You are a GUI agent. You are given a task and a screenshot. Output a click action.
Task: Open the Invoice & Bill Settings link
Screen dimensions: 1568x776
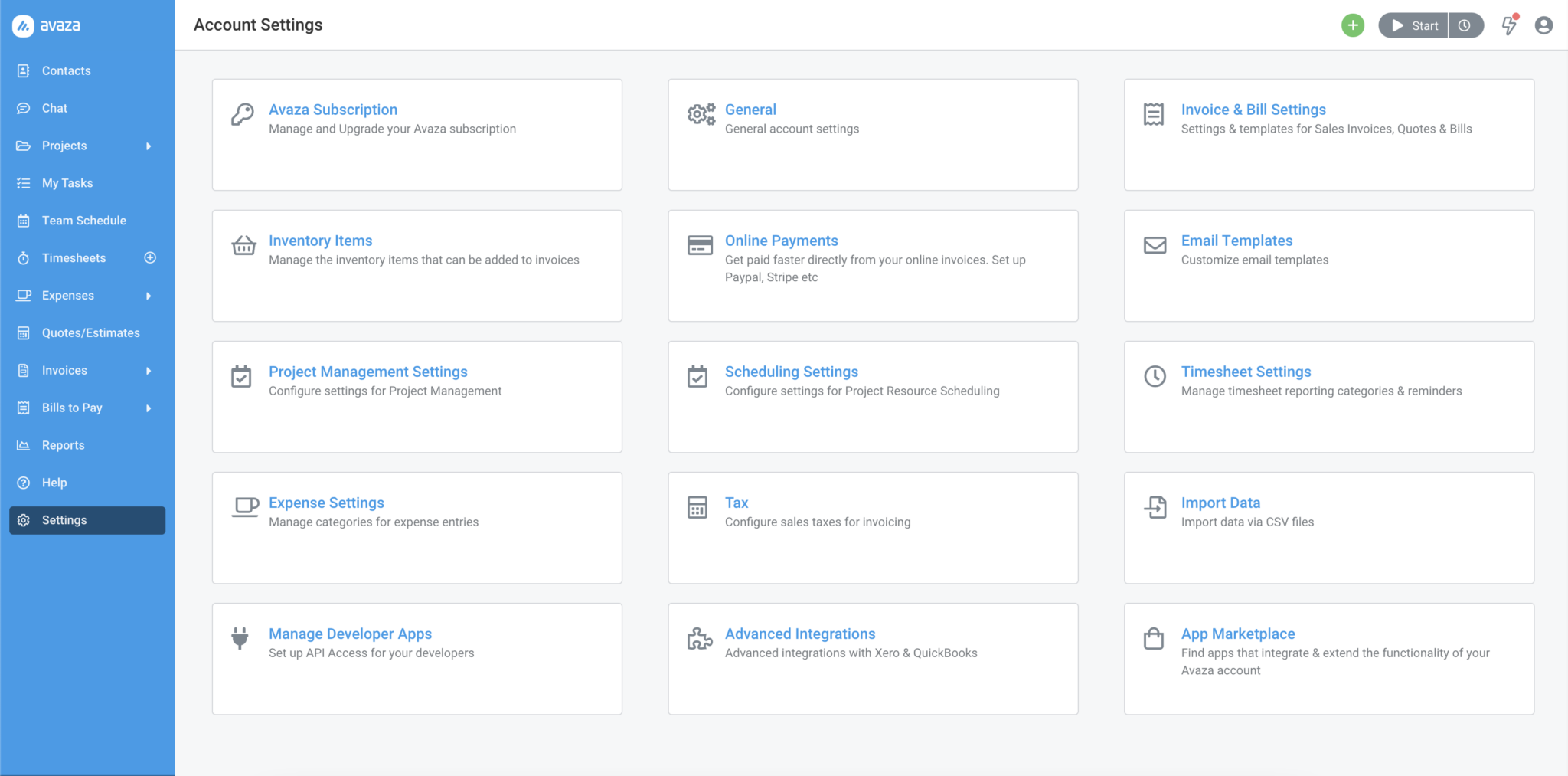click(x=1253, y=110)
